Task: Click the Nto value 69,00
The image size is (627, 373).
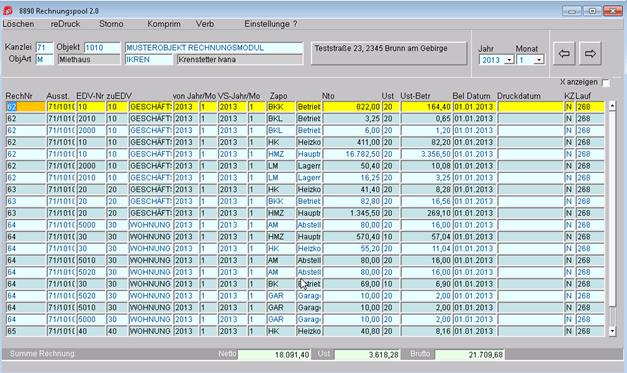Action: 352,284
